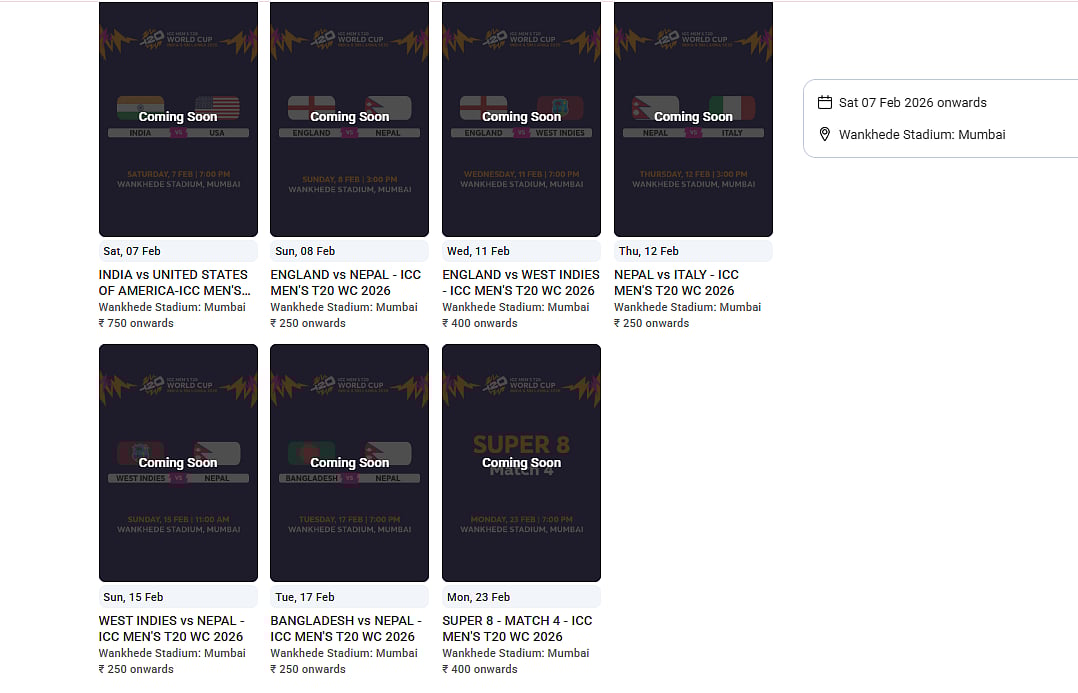Select the West Indies vs Nepal poster
The image size is (1078, 693).
tap(178, 463)
